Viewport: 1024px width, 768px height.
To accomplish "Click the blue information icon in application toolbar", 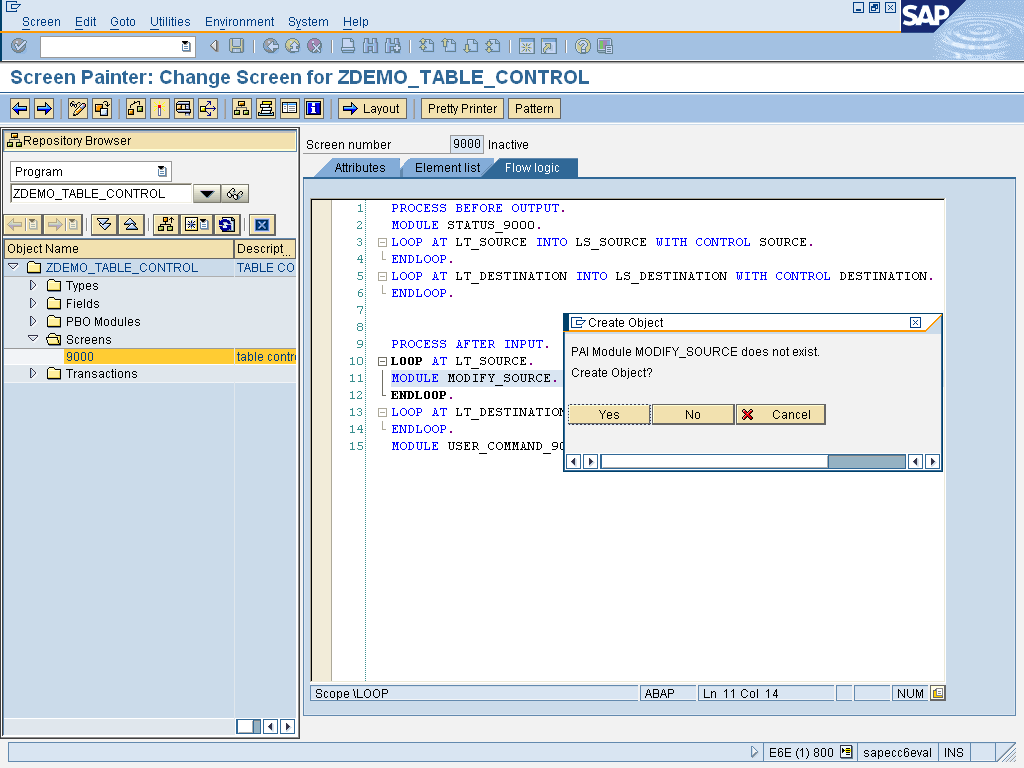I will tap(311, 108).
